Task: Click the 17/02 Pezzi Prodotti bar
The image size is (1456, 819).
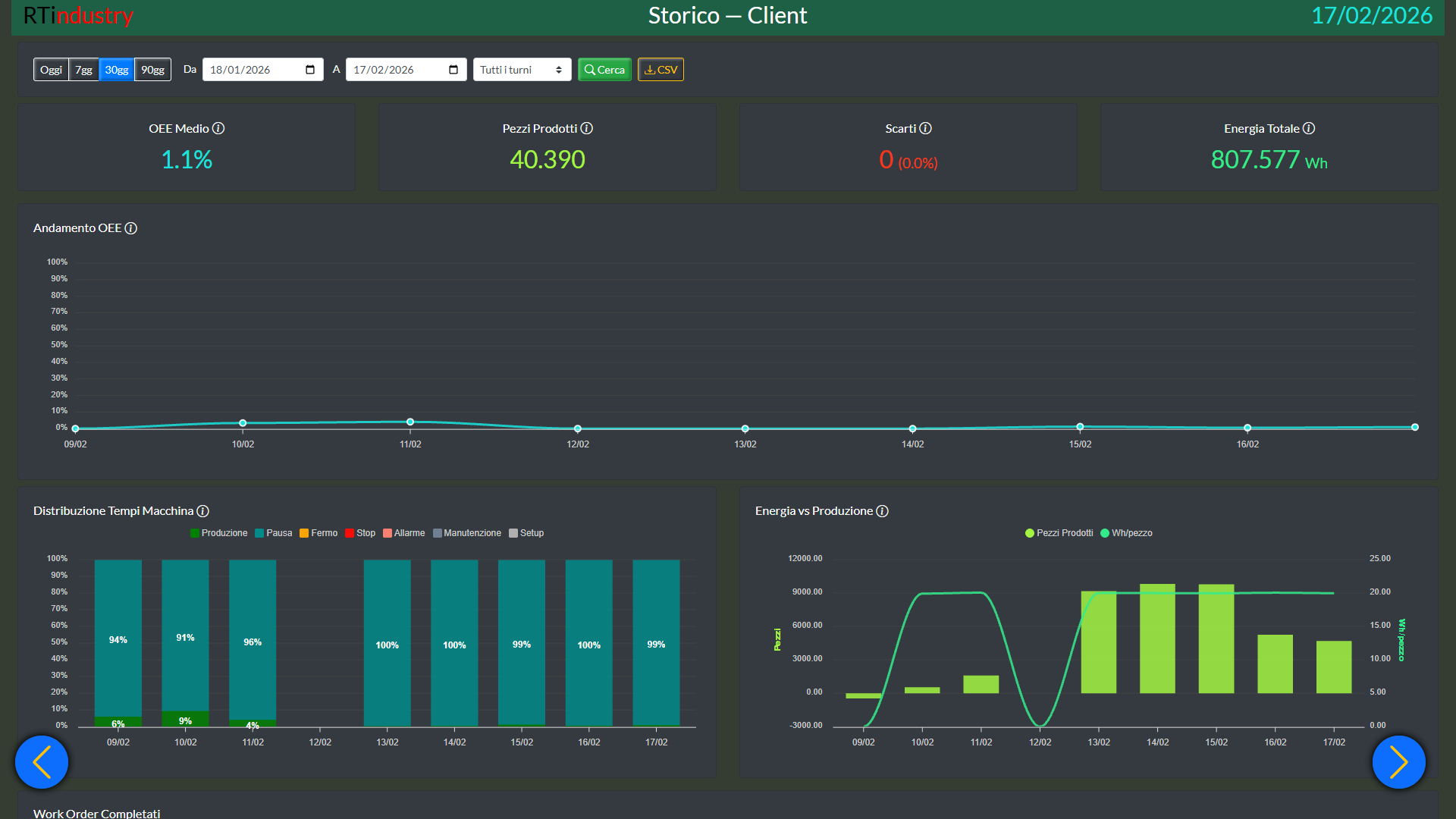Action: (x=1334, y=667)
